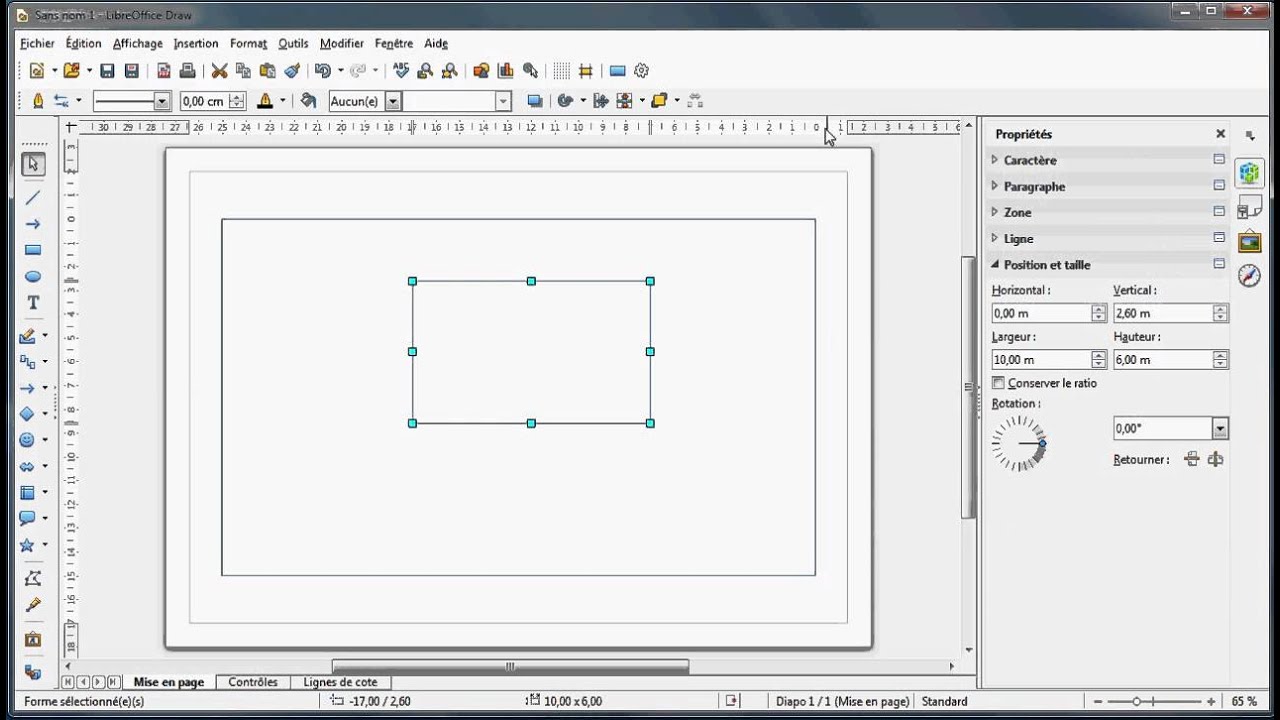Open the Format menu
Screen dimensions: 1280x720
pos(248,44)
